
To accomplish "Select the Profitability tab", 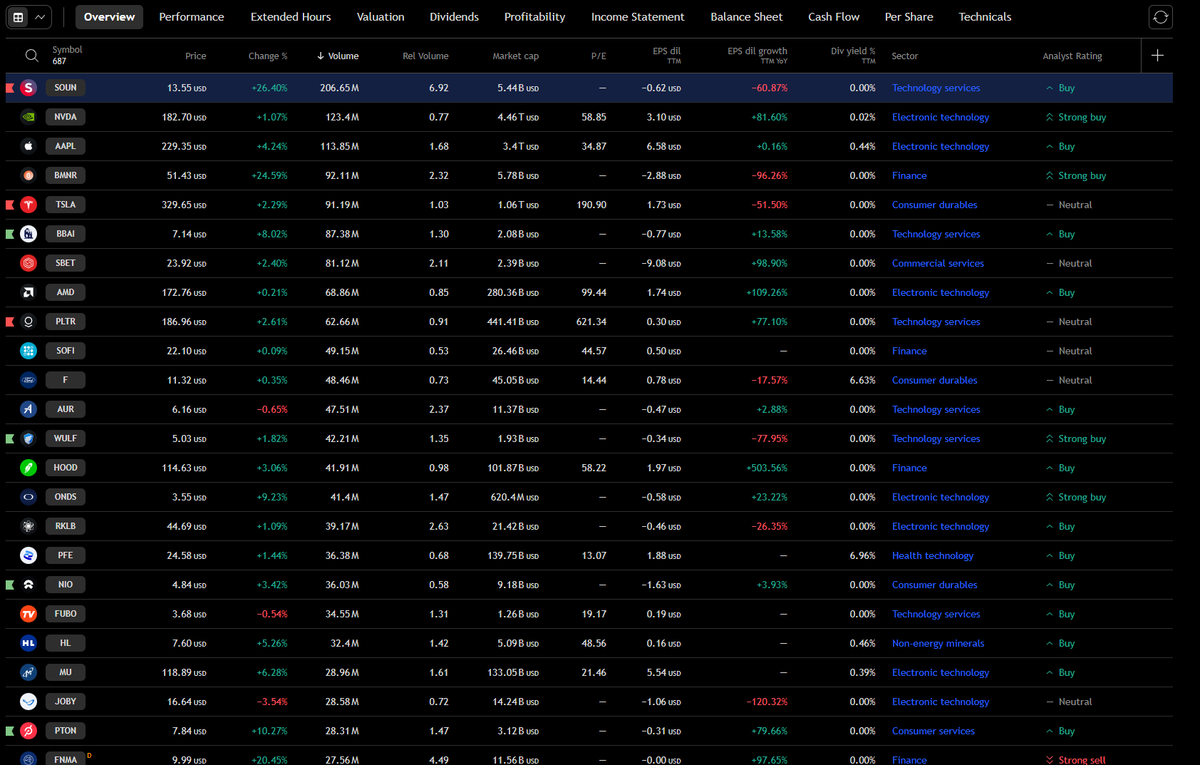I will point(535,17).
